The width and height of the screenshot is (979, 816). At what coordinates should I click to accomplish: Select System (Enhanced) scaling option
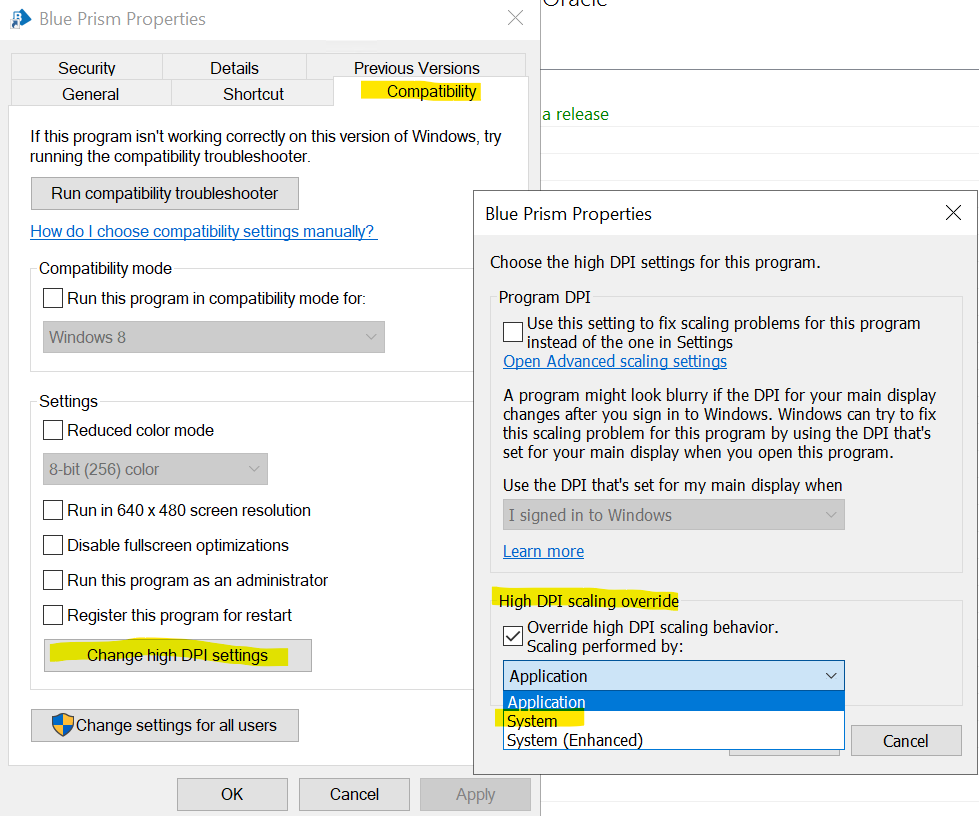click(x=574, y=740)
